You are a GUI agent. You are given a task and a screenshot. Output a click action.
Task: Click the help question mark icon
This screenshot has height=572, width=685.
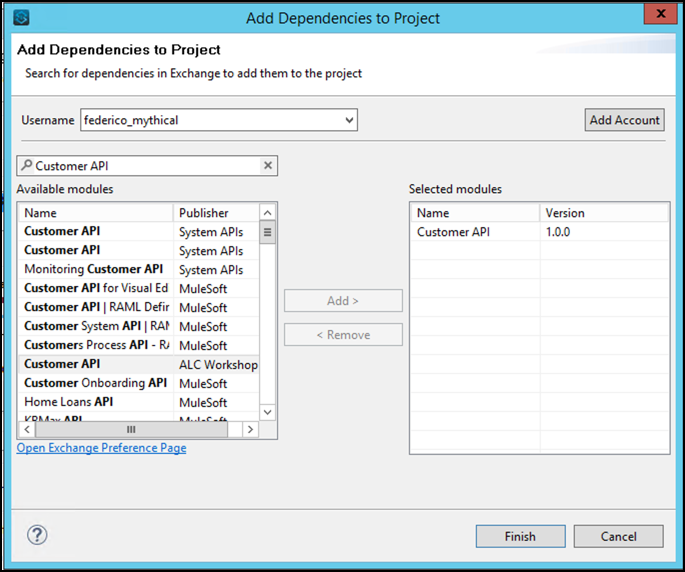(x=37, y=535)
